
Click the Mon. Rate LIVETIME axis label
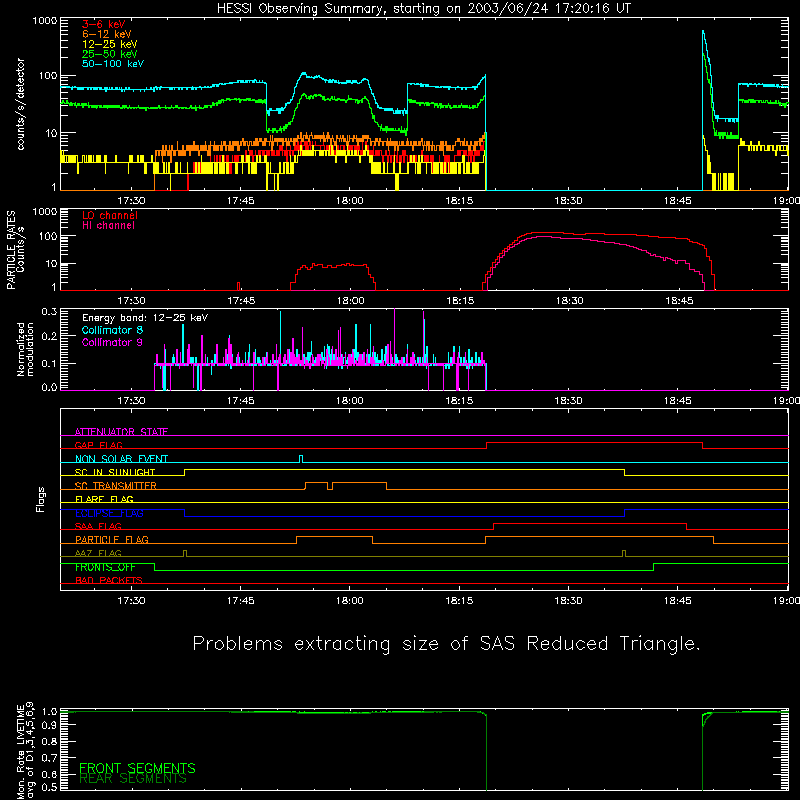(26, 750)
